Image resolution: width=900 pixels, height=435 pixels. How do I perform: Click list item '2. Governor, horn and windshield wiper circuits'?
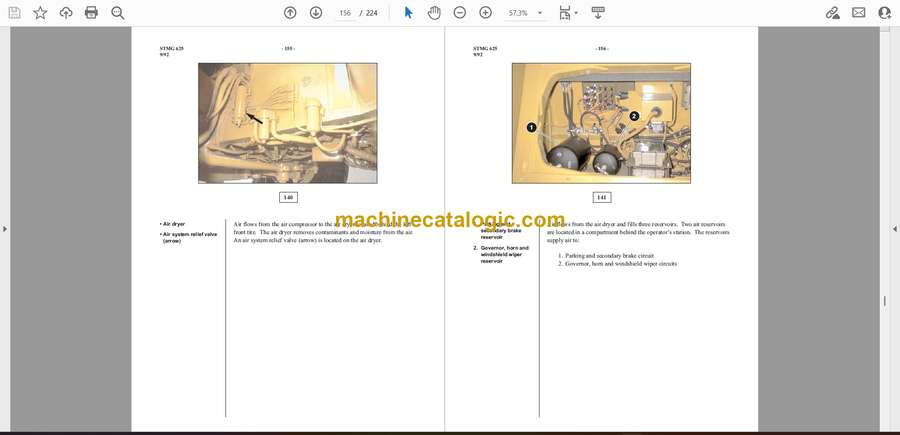pyautogui.click(x=618, y=263)
